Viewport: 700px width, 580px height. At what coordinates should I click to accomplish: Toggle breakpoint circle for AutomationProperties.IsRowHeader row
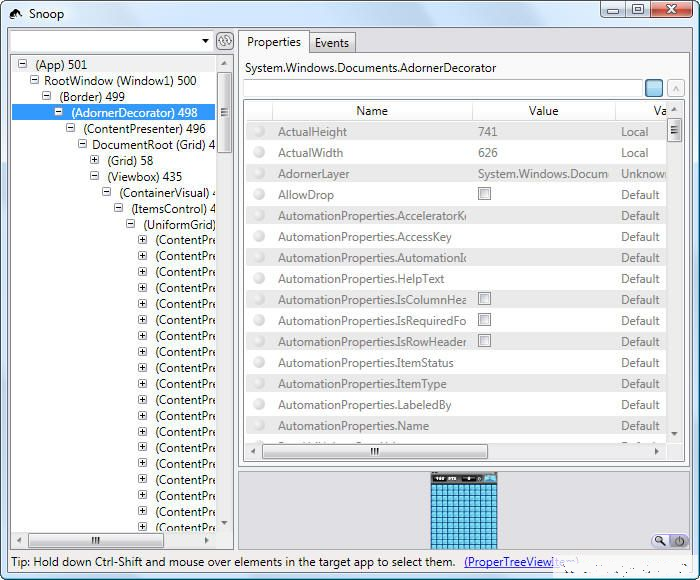point(259,341)
